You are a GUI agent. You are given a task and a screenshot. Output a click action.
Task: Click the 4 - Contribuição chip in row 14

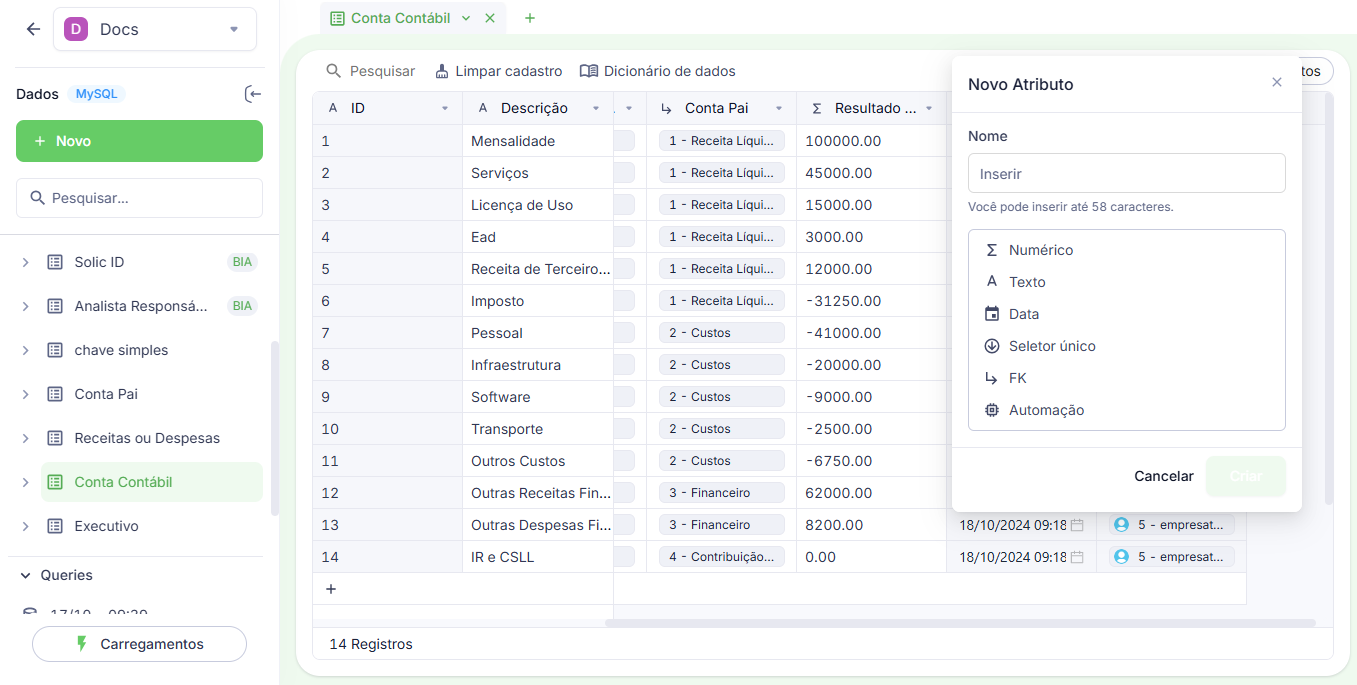(x=721, y=557)
